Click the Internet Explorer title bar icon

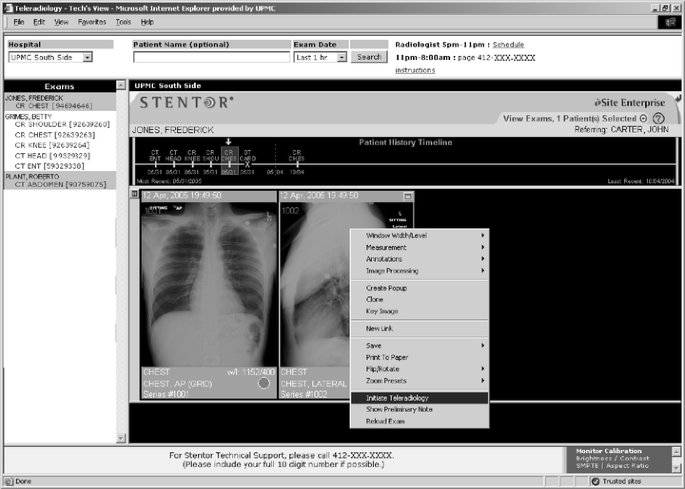pos(9,8)
